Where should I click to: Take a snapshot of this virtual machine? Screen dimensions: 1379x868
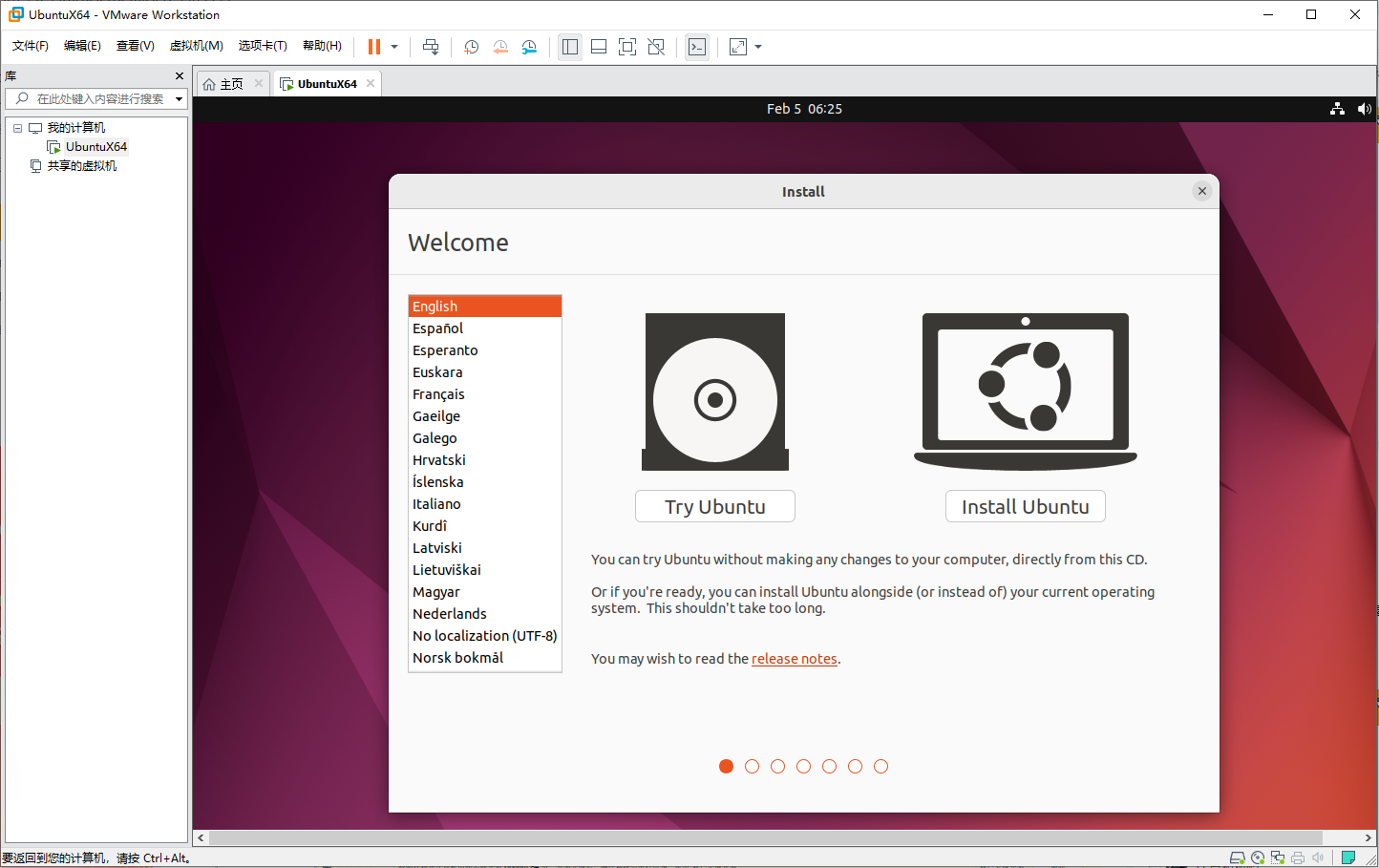[x=471, y=47]
